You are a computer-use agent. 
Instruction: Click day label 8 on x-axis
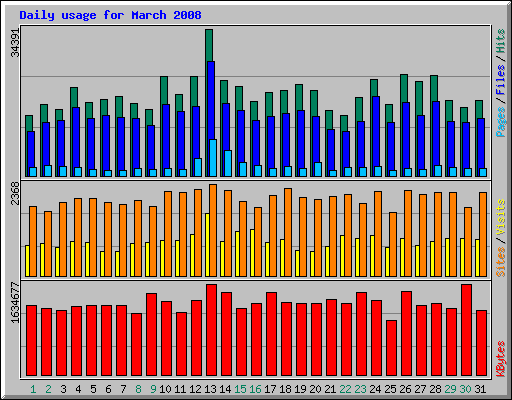138,389
